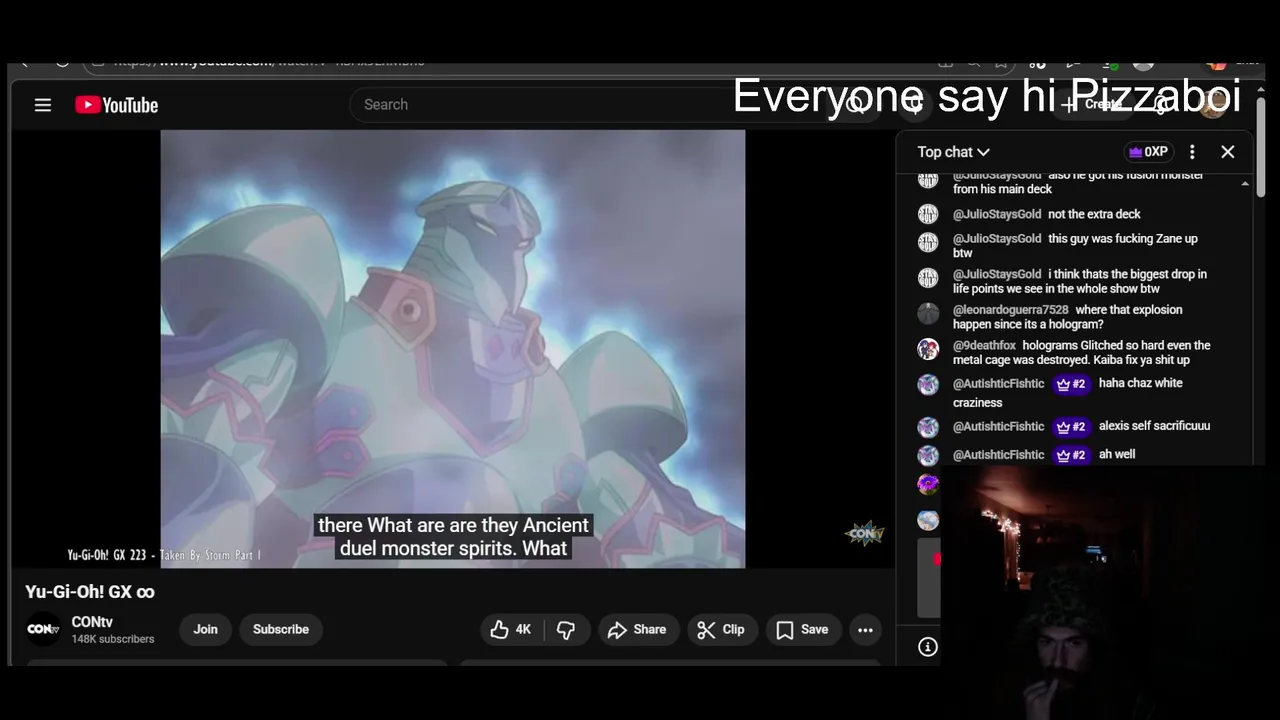Clip the video with scissors button

(x=721, y=629)
